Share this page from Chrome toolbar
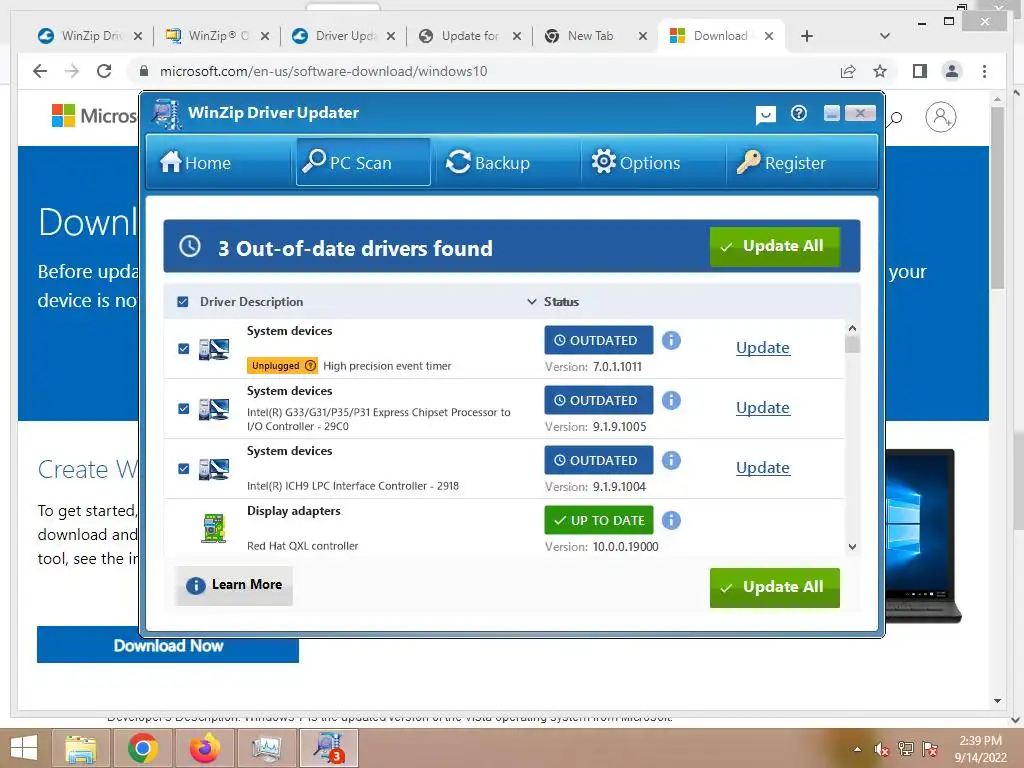This screenshot has height=768, width=1024. 848,71
